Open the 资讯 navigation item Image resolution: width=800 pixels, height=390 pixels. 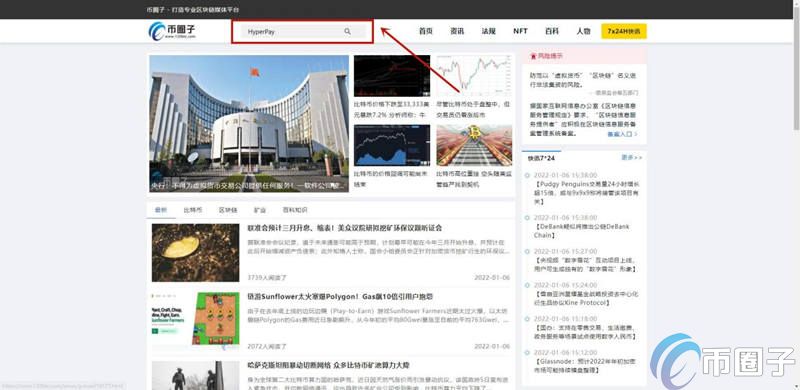[457, 31]
